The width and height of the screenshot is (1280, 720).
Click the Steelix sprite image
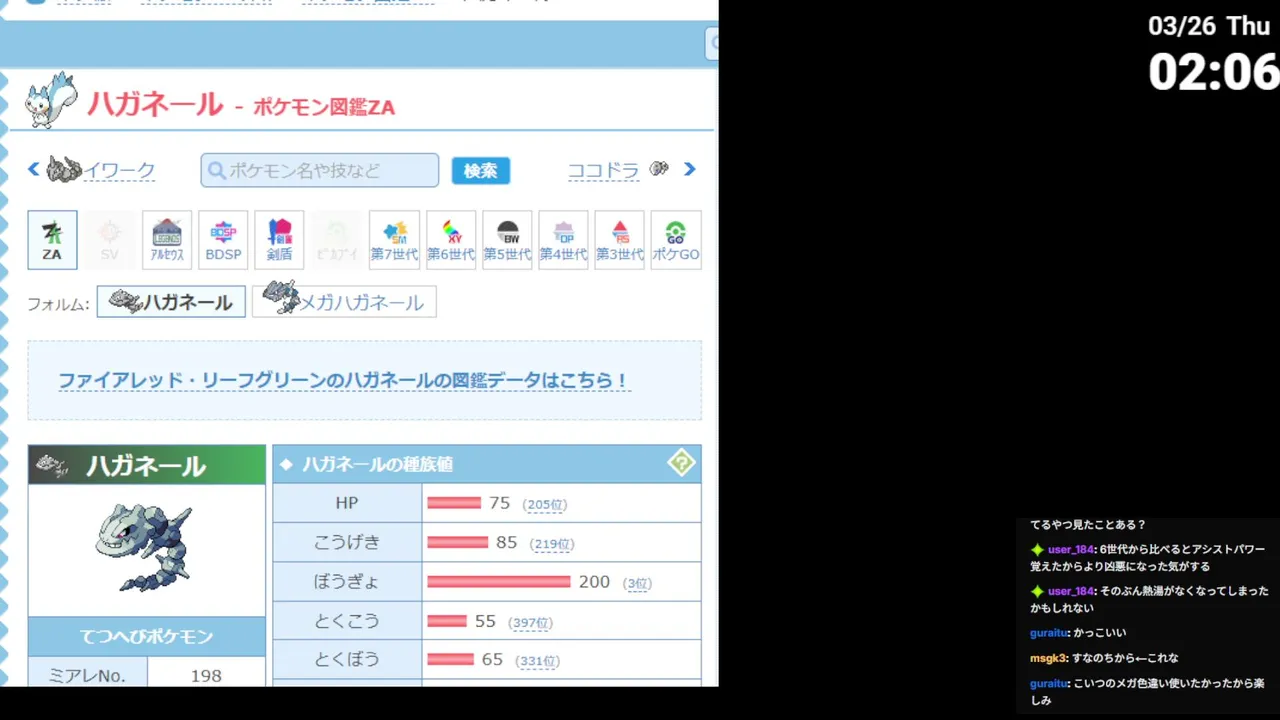(x=145, y=548)
